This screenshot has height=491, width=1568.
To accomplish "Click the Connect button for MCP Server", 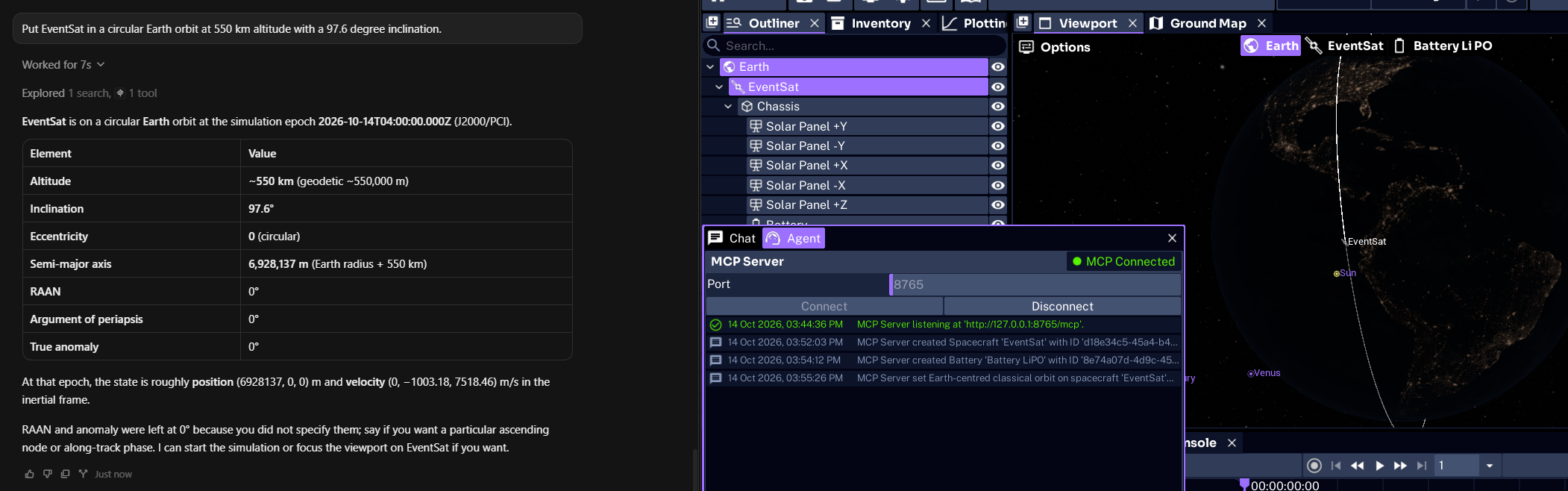I will coord(824,307).
